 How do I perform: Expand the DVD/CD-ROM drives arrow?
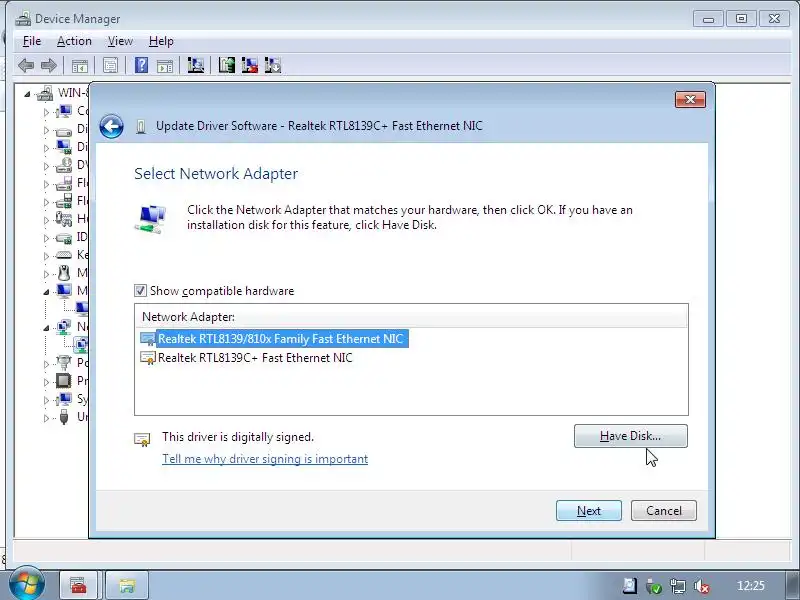(x=46, y=166)
